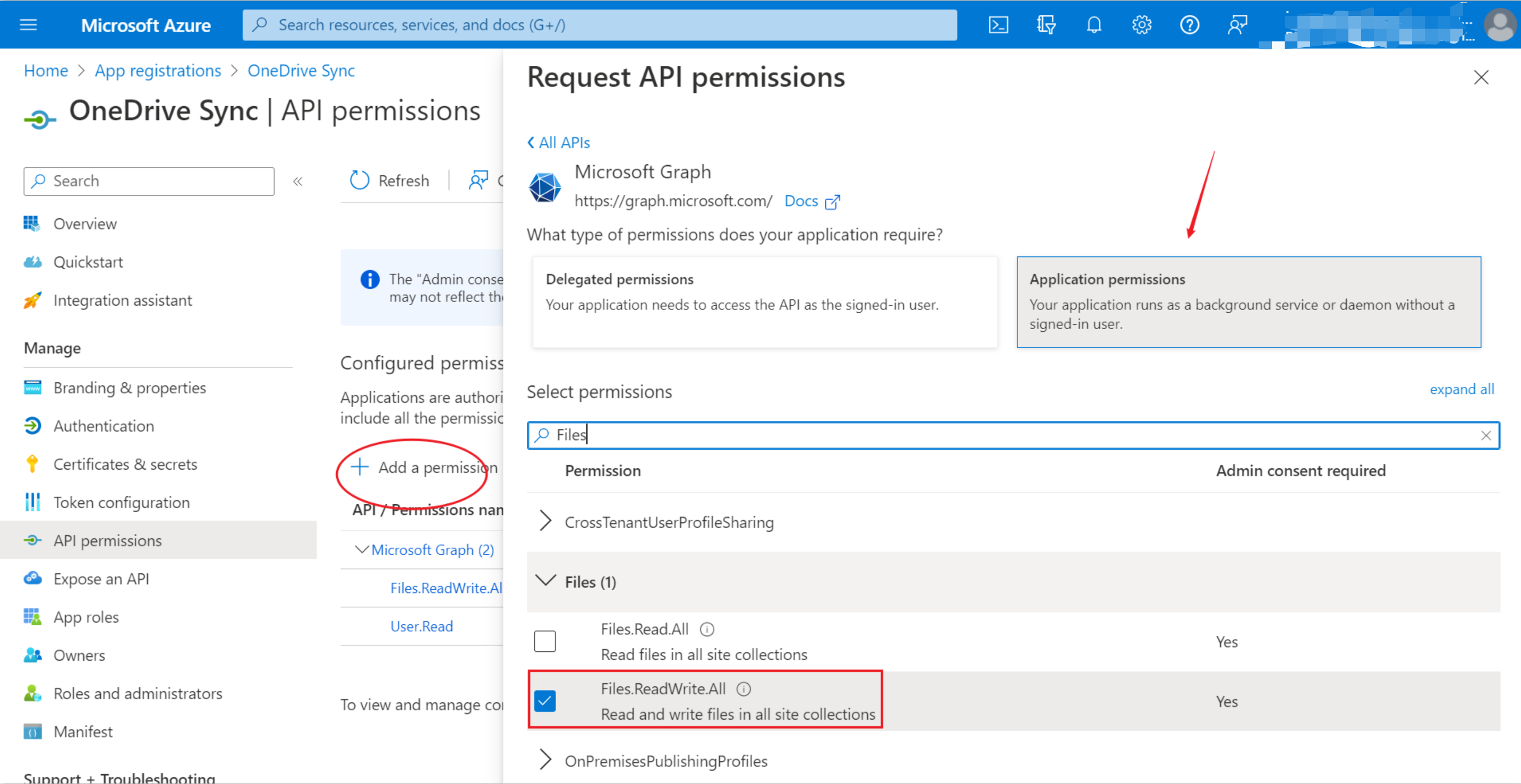This screenshot has width=1521, height=784.
Task: Show info for Files.Read.All permission
Action: 707,630
